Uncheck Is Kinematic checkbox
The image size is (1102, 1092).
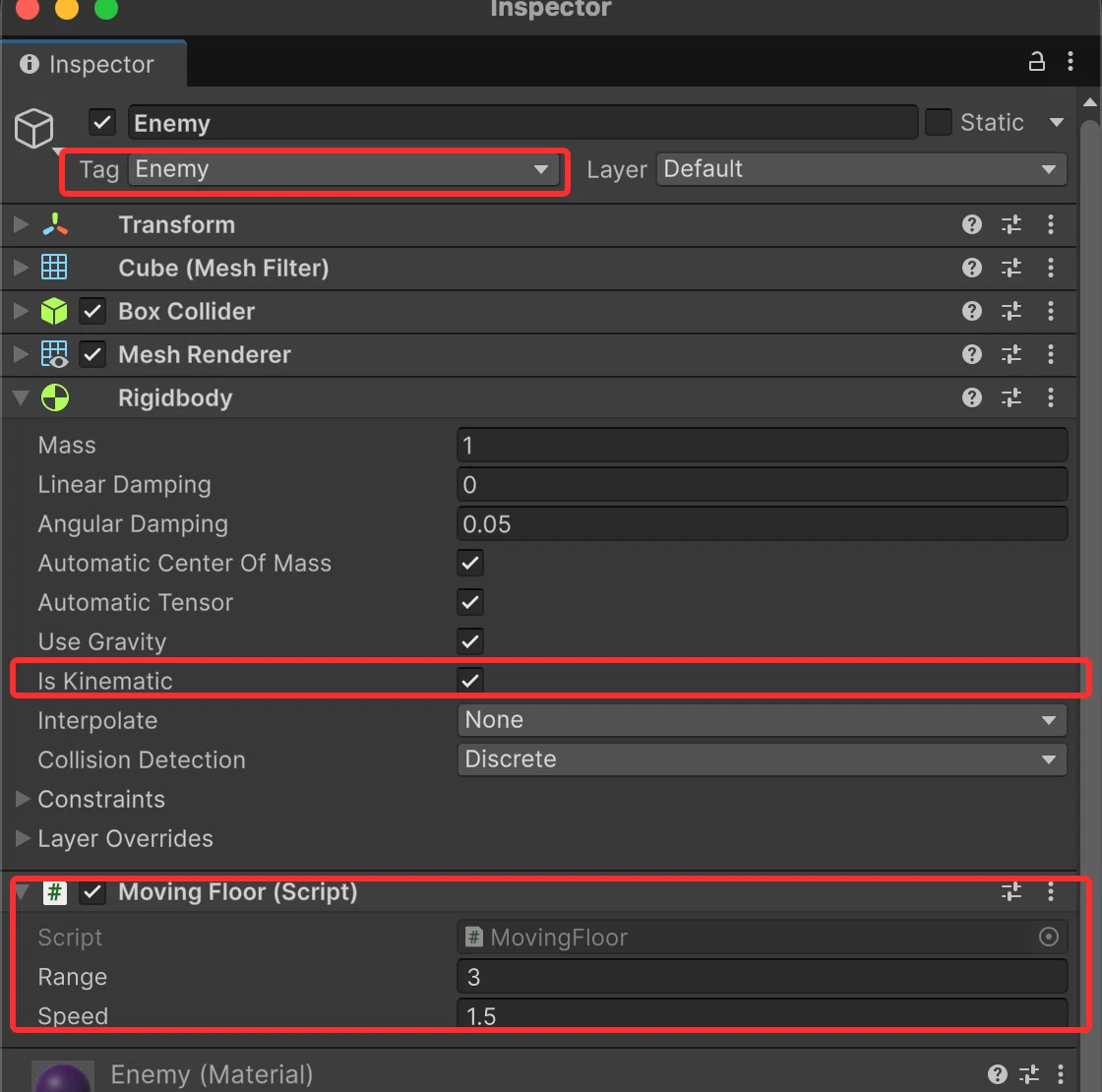[x=470, y=680]
